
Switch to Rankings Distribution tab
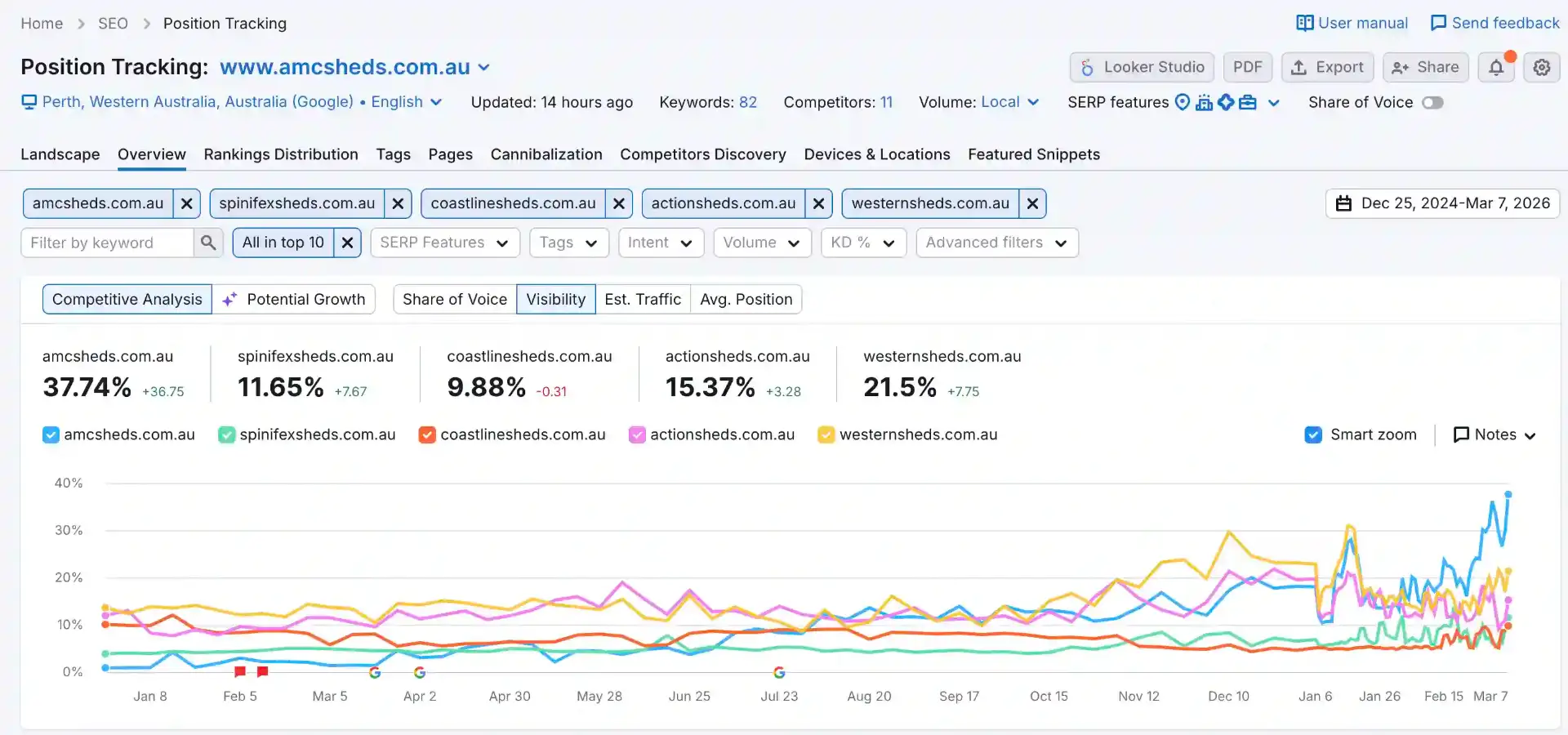click(x=281, y=154)
